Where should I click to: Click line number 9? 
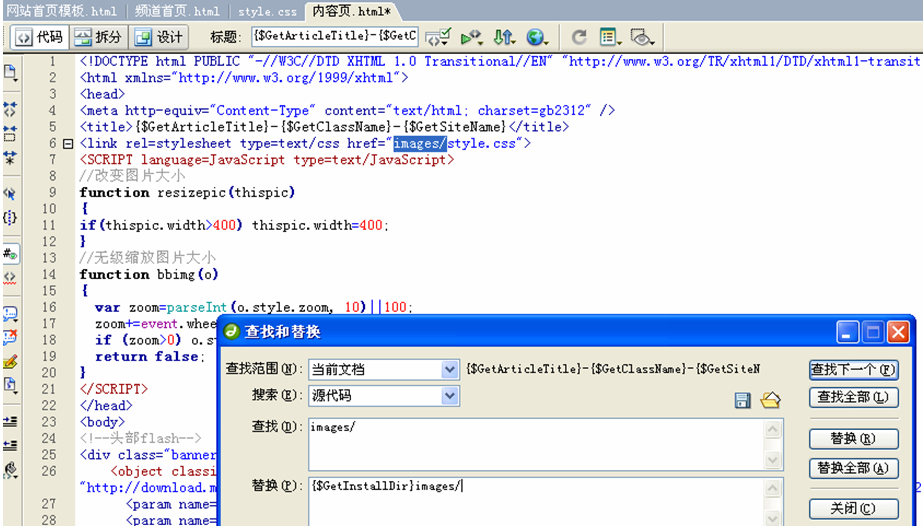pos(52,192)
